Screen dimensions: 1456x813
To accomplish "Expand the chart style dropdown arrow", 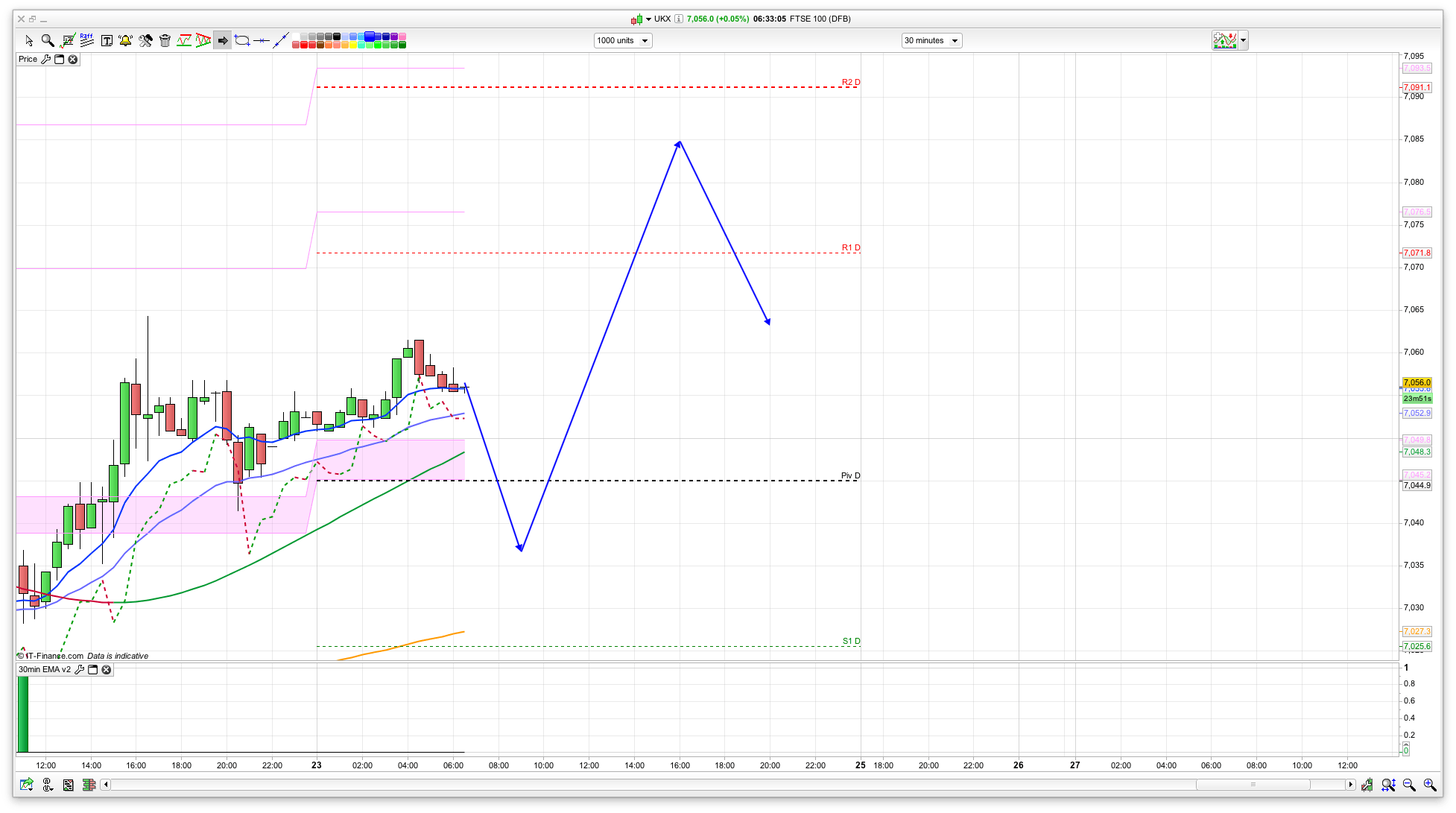I will [1243, 40].
